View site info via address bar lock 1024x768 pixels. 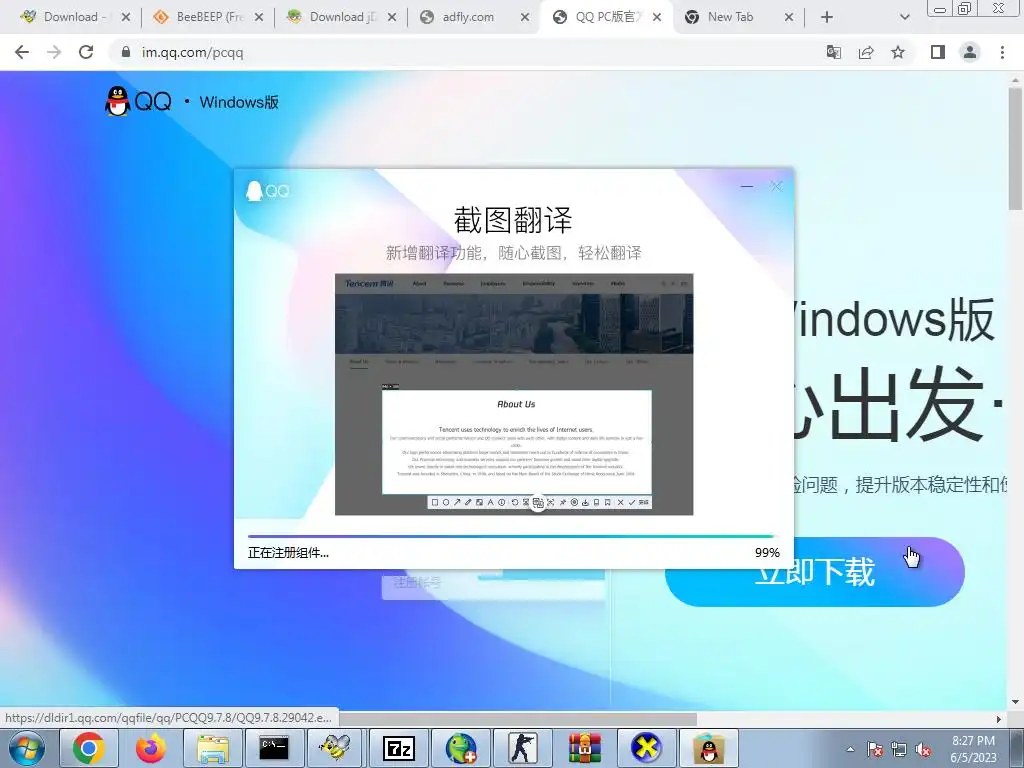[x=126, y=52]
